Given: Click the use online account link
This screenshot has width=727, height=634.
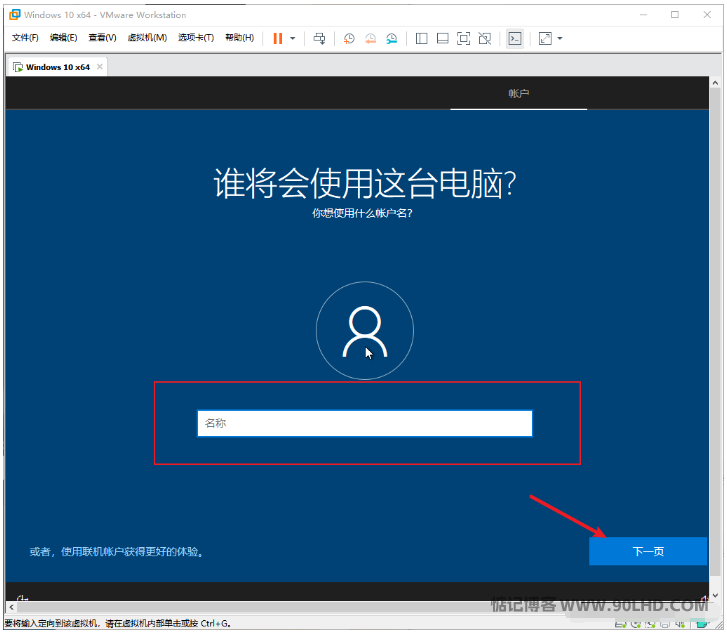Looking at the screenshot, I should (117, 551).
